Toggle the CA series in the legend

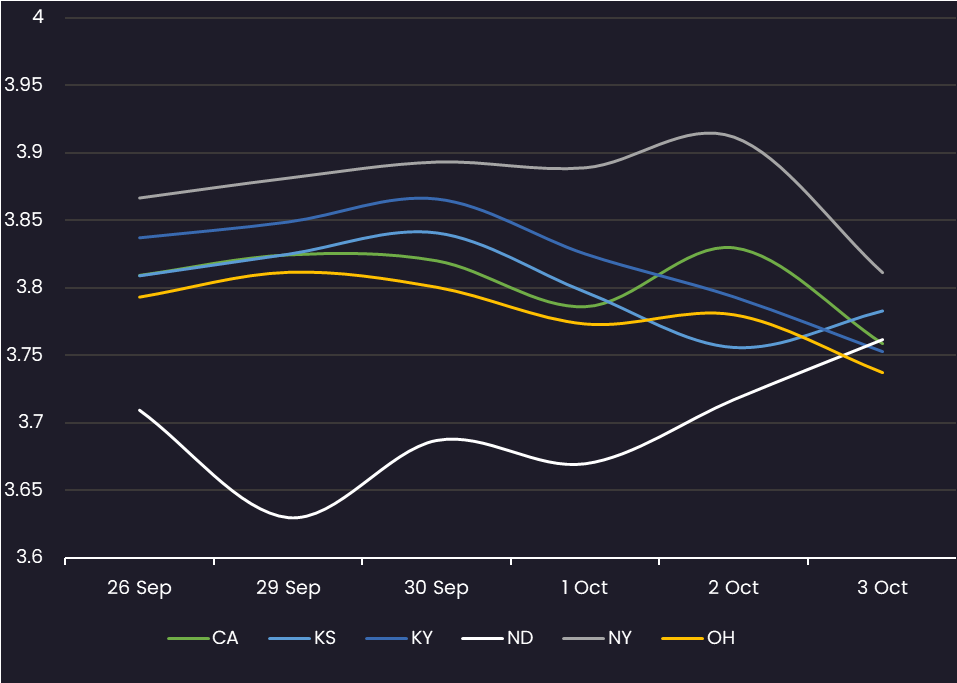tap(225, 638)
